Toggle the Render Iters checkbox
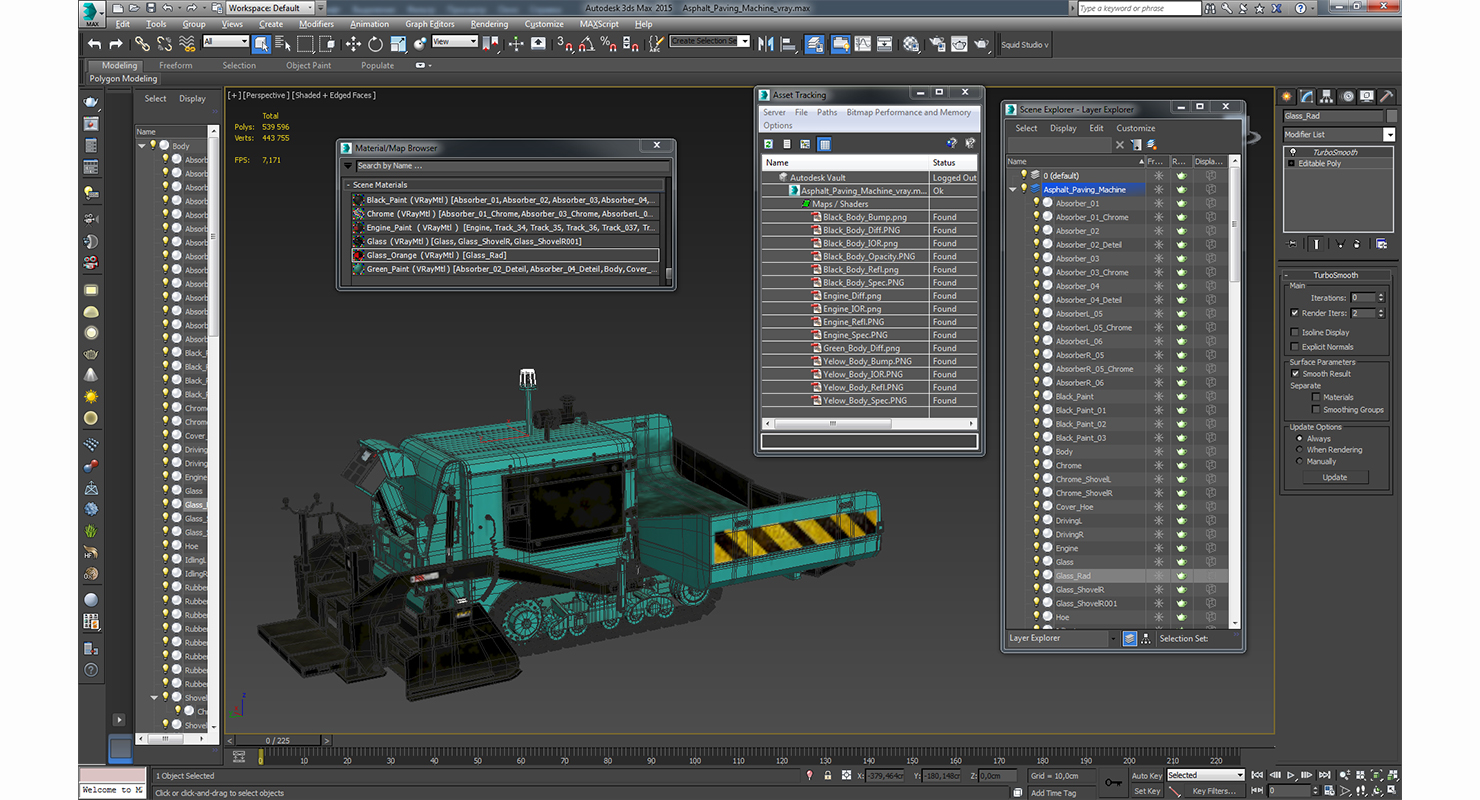 tap(1295, 313)
